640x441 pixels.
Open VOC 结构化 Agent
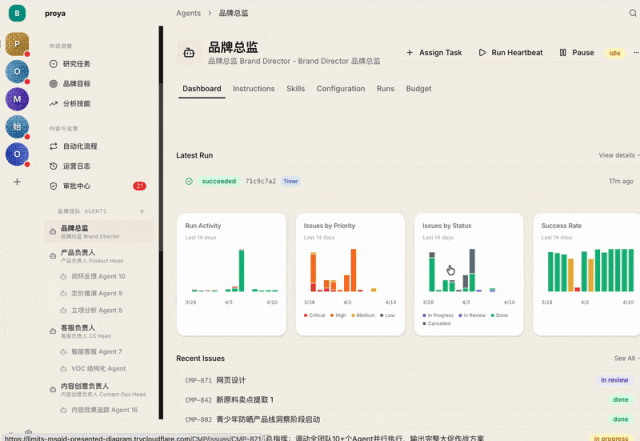click(x=98, y=369)
